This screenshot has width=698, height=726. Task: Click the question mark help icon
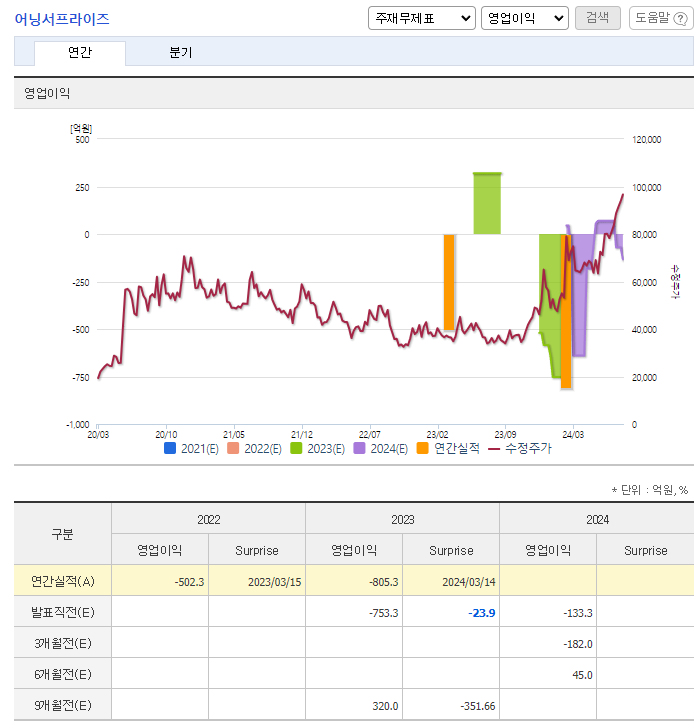pos(680,19)
